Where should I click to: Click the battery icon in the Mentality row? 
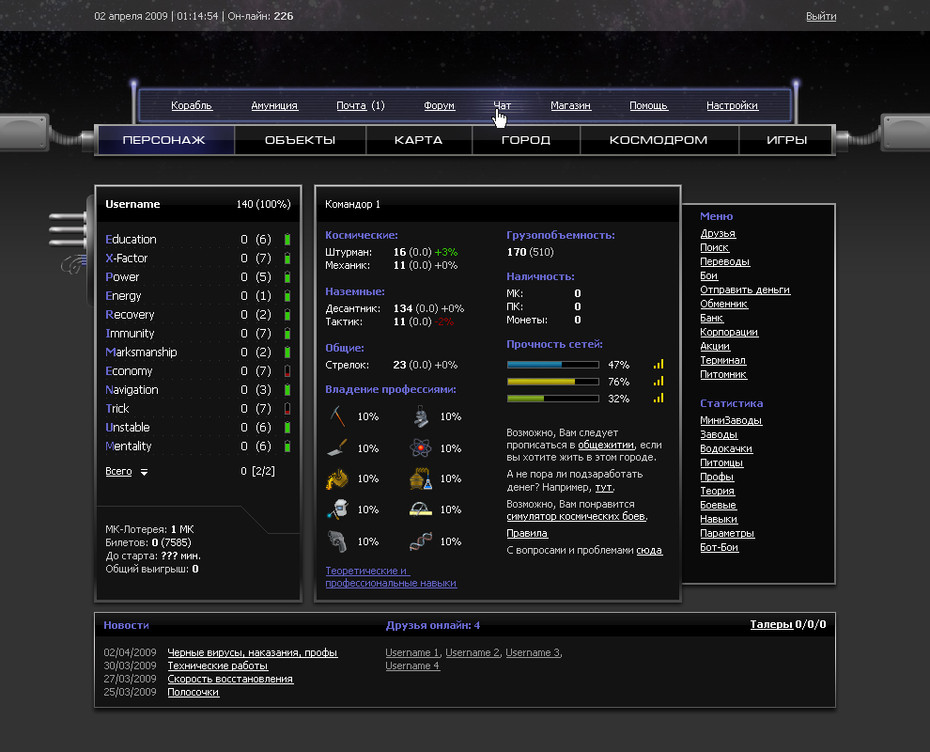[x=287, y=446]
